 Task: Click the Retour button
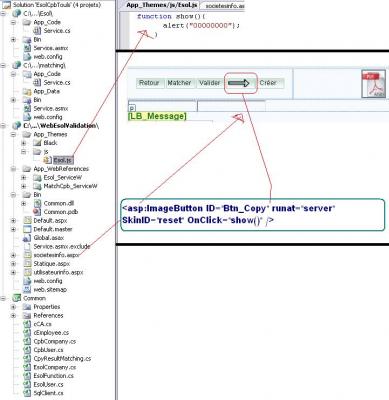(x=149, y=83)
